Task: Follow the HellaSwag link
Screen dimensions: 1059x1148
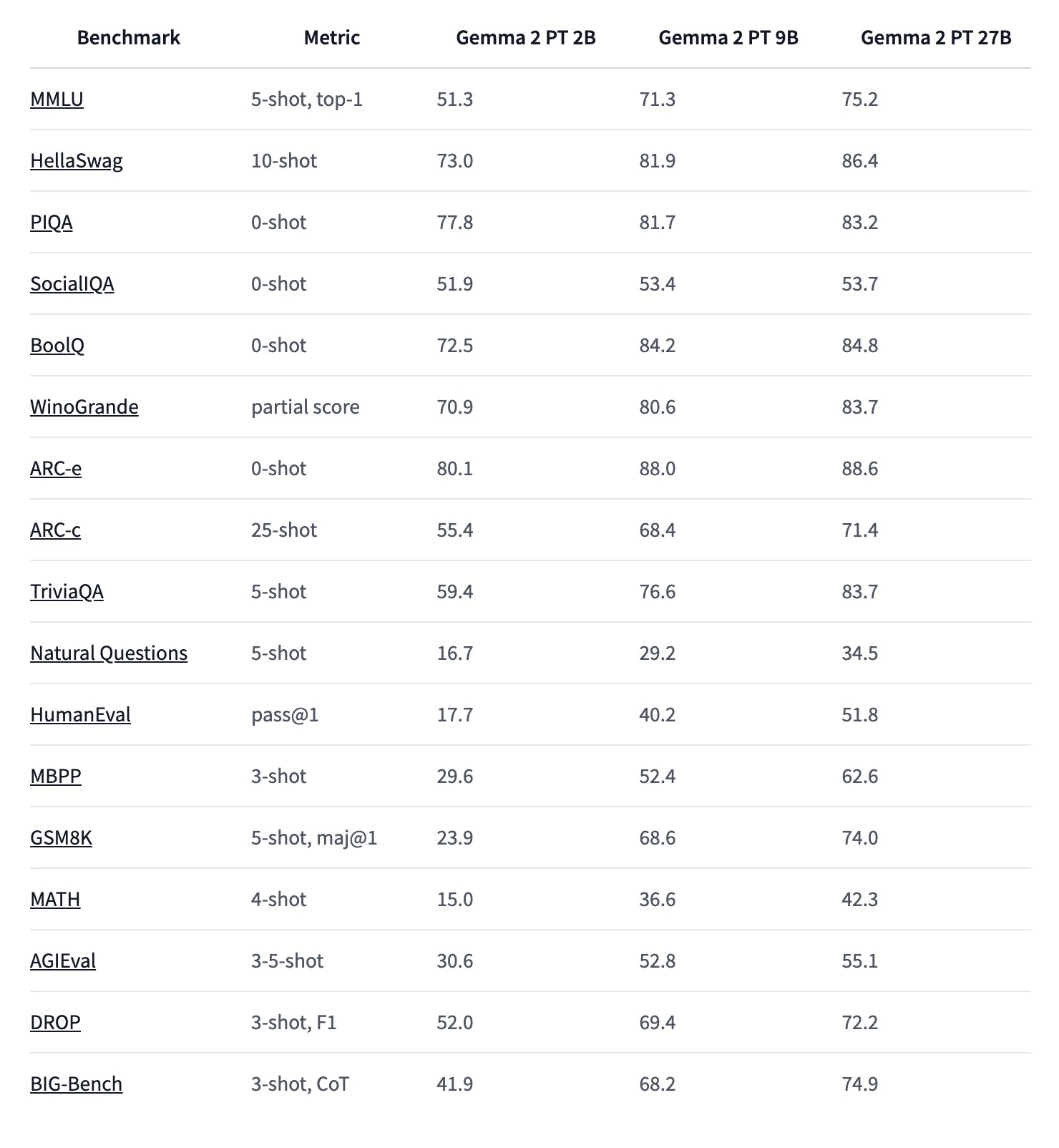Action: pyautogui.click(x=77, y=160)
